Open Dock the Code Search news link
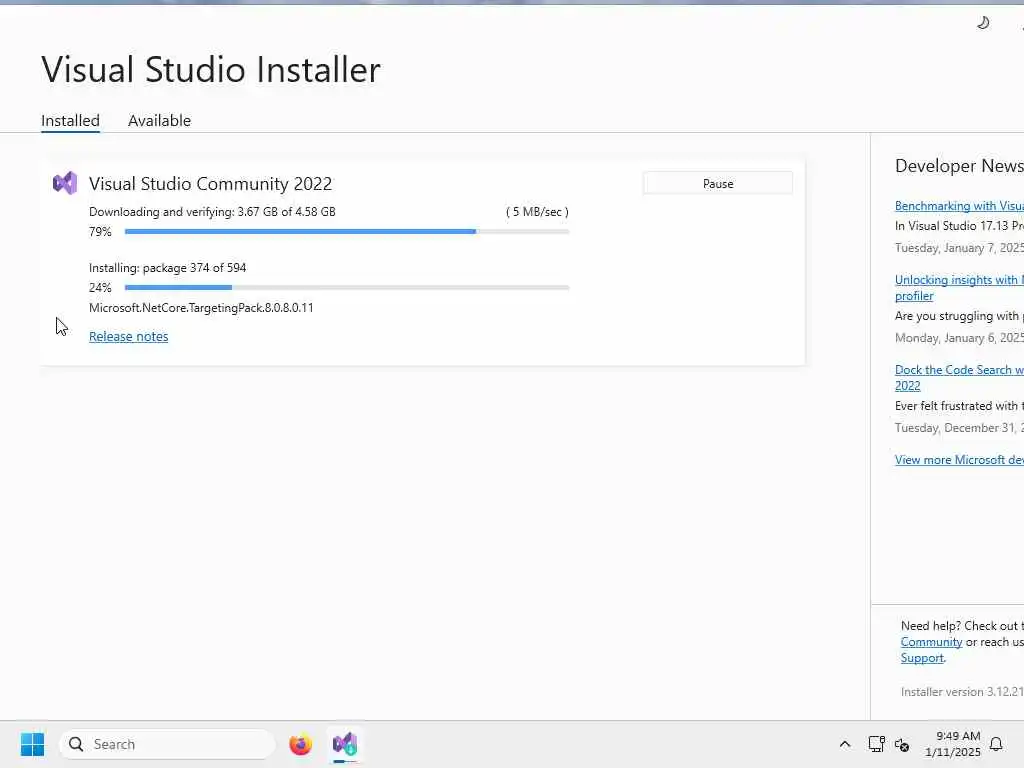1024x768 pixels. (959, 377)
